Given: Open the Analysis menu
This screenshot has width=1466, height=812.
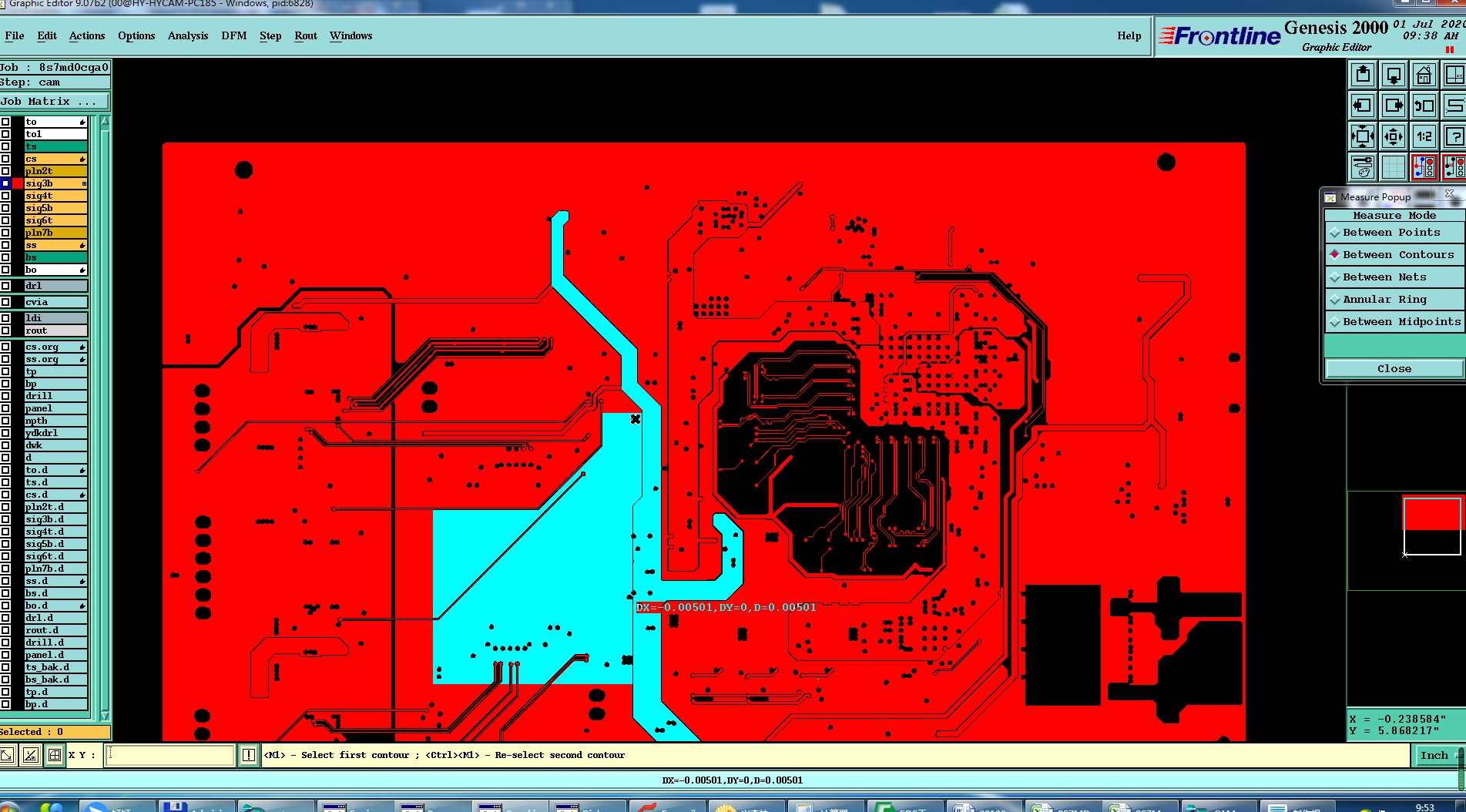Looking at the screenshot, I should (188, 35).
